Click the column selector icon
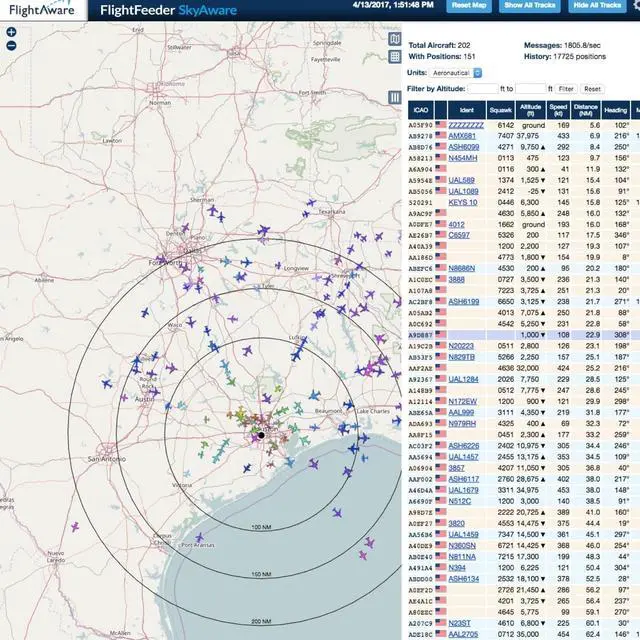The width and height of the screenshot is (640, 640). click(x=395, y=97)
